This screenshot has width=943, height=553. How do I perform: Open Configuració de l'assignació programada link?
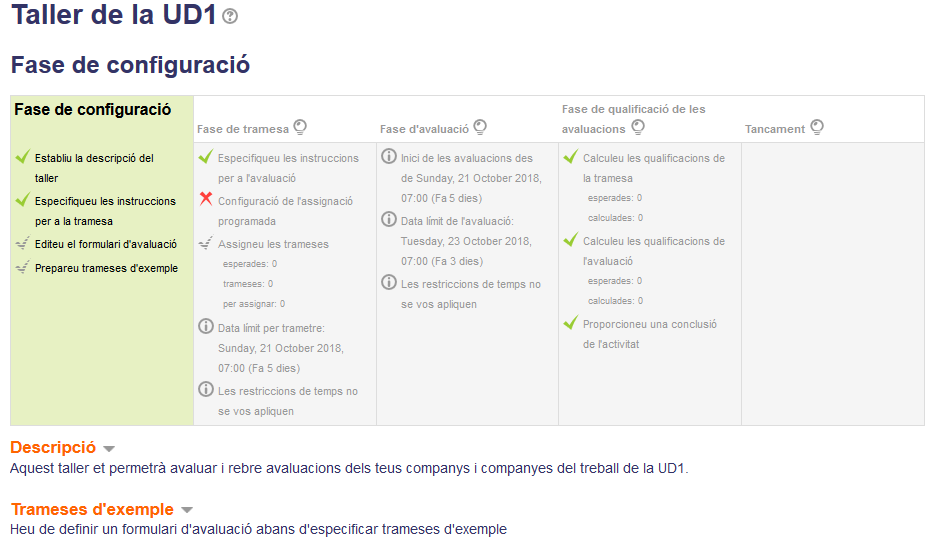point(286,211)
